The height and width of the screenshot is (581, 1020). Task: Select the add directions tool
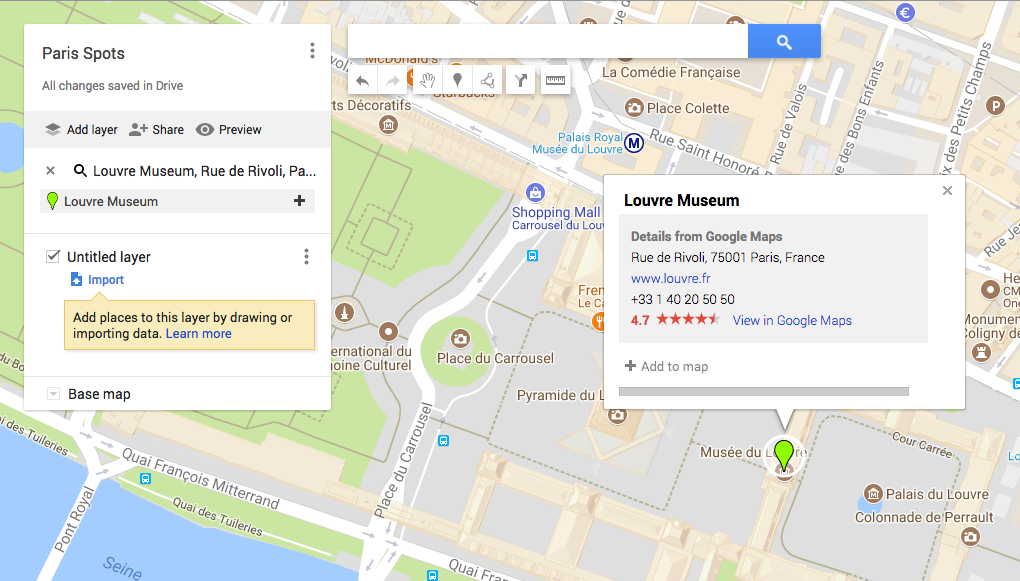tap(520, 80)
